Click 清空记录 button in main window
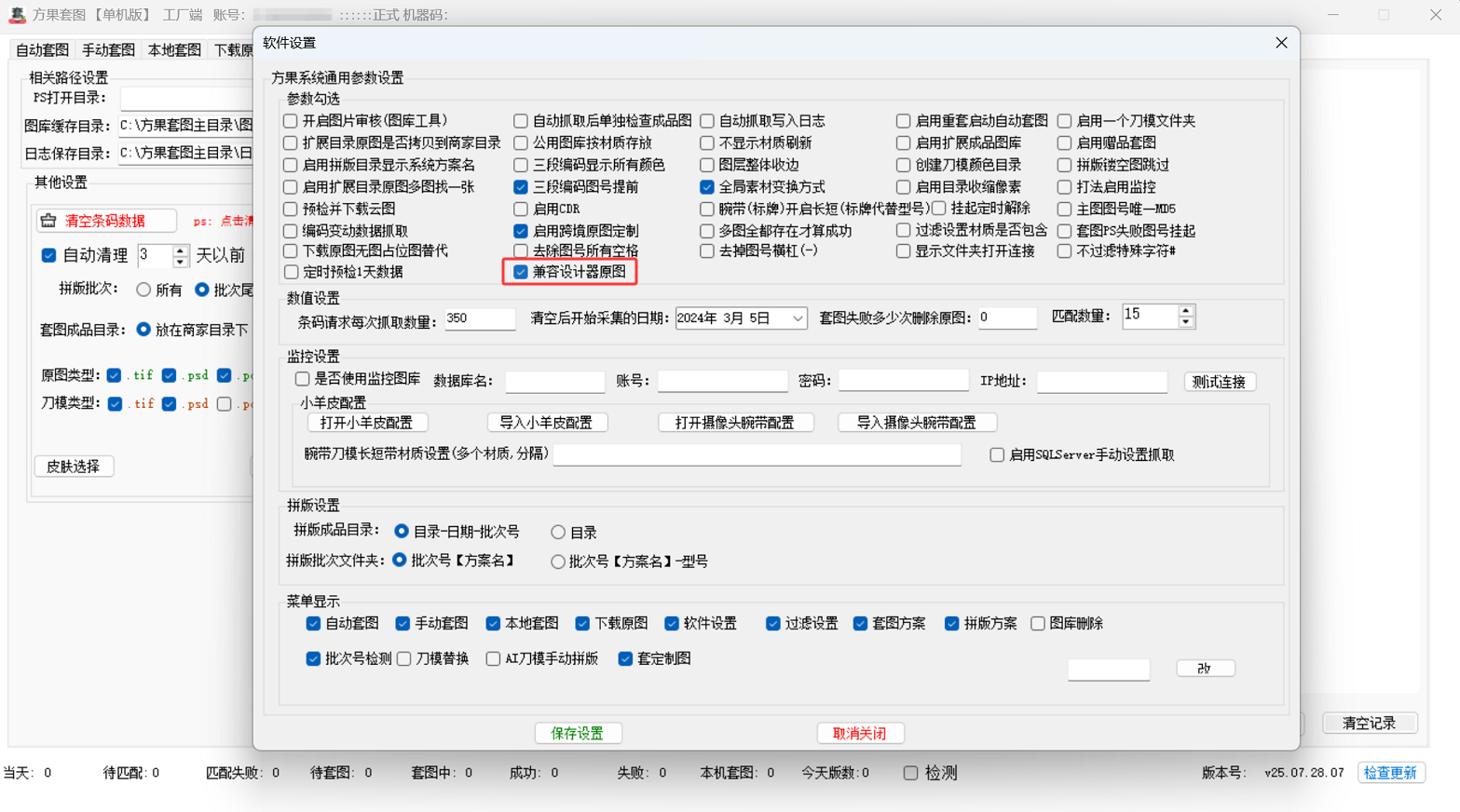This screenshot has height=812, width=1460. [1370, 724]
